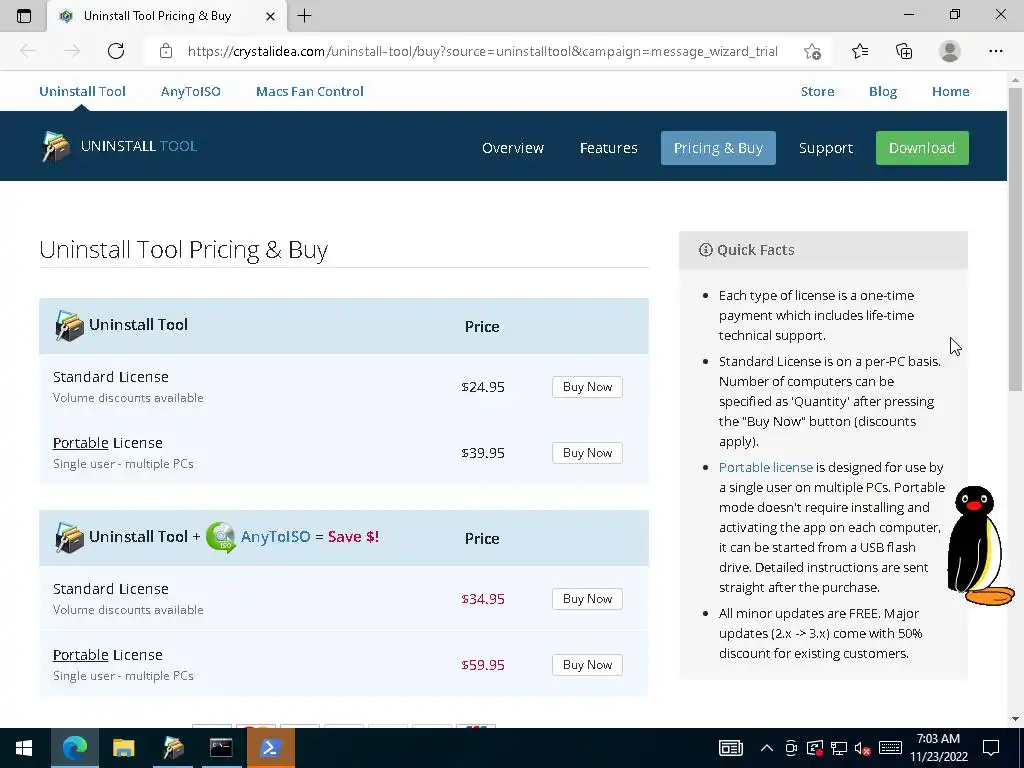Open the browser profile avatar
Screen dimensions: 1024x768
[950, 51]
